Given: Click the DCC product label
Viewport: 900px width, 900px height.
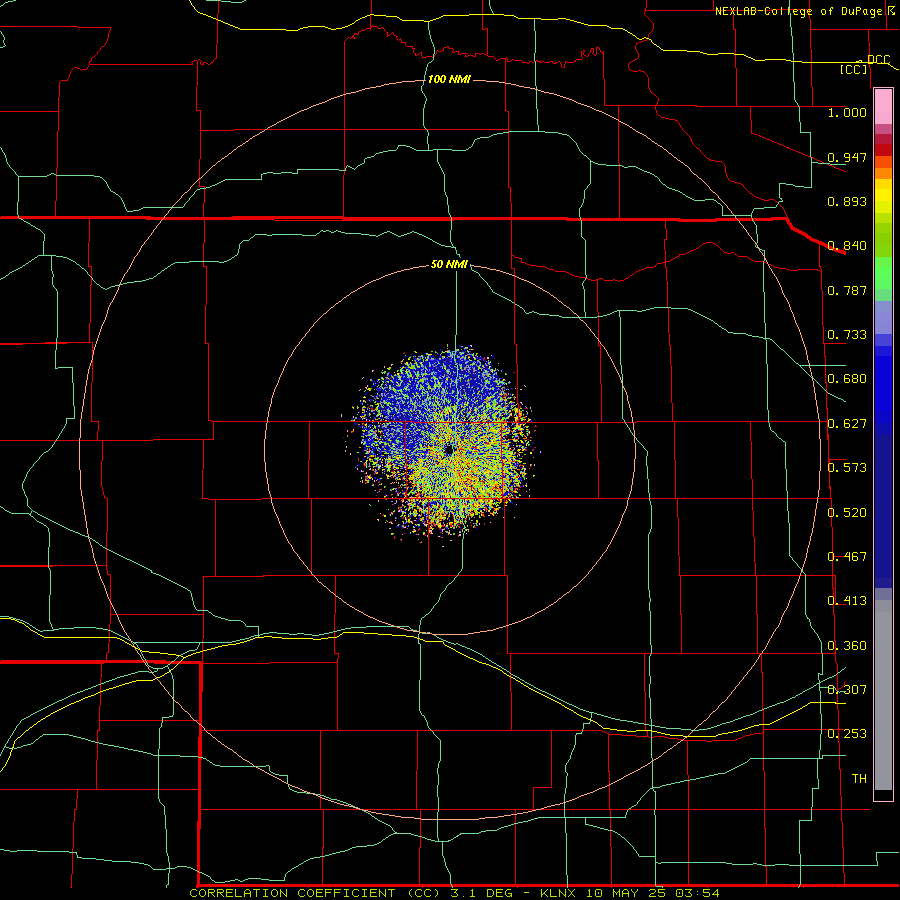Looking at the screenshot, I should coord(878,60).
